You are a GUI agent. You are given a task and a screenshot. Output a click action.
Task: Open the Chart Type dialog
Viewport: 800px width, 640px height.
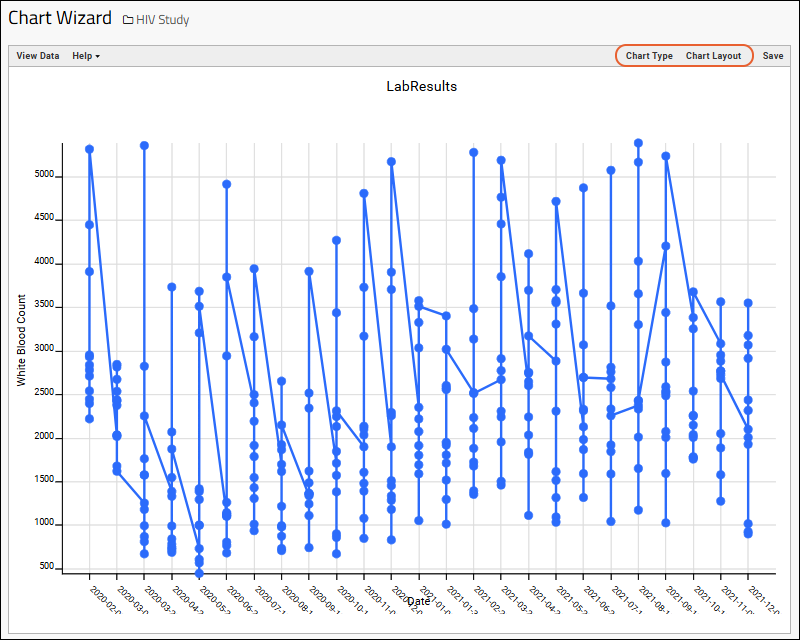649,56
